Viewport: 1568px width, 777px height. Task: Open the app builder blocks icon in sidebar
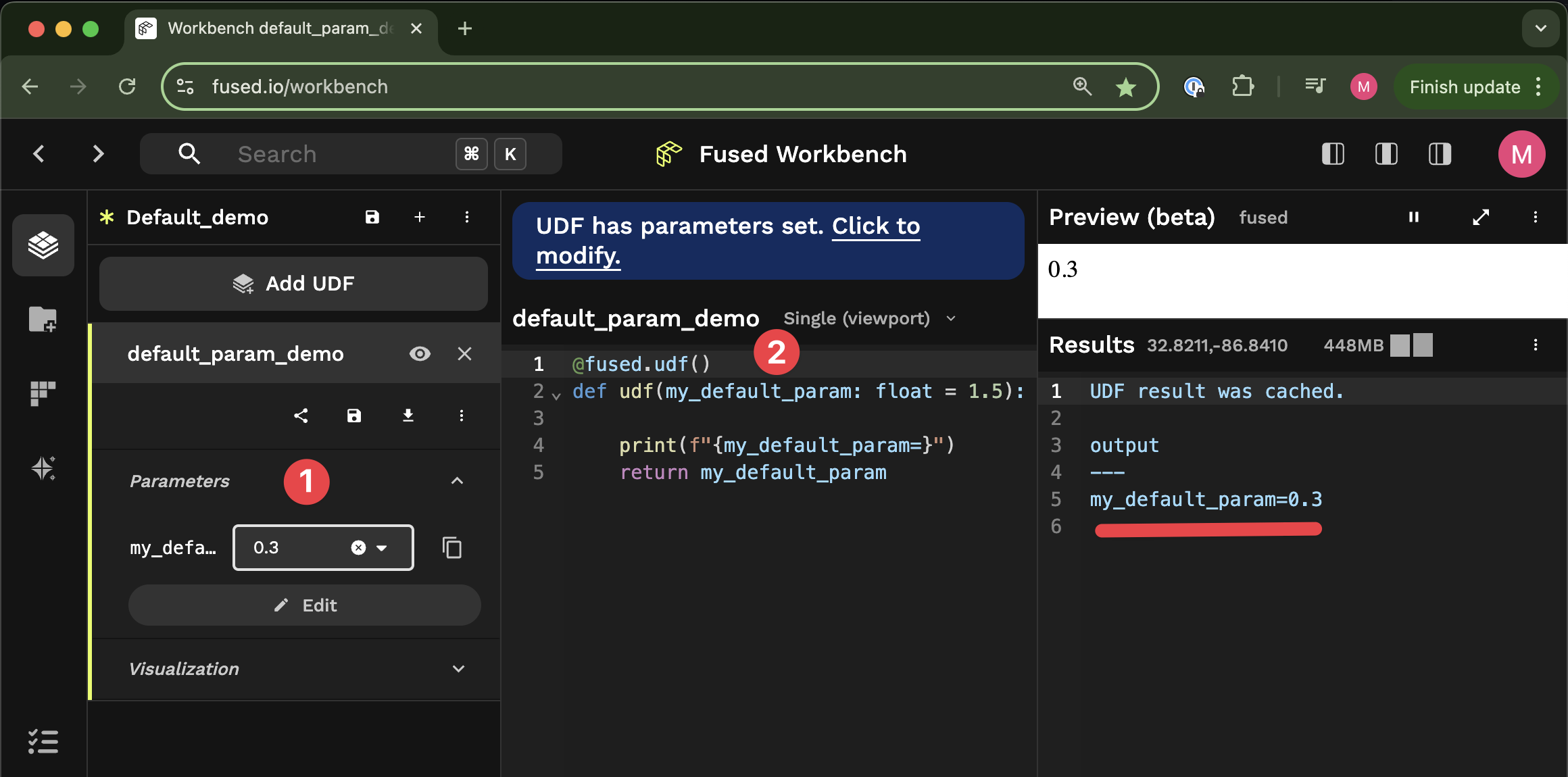[43, 393]
